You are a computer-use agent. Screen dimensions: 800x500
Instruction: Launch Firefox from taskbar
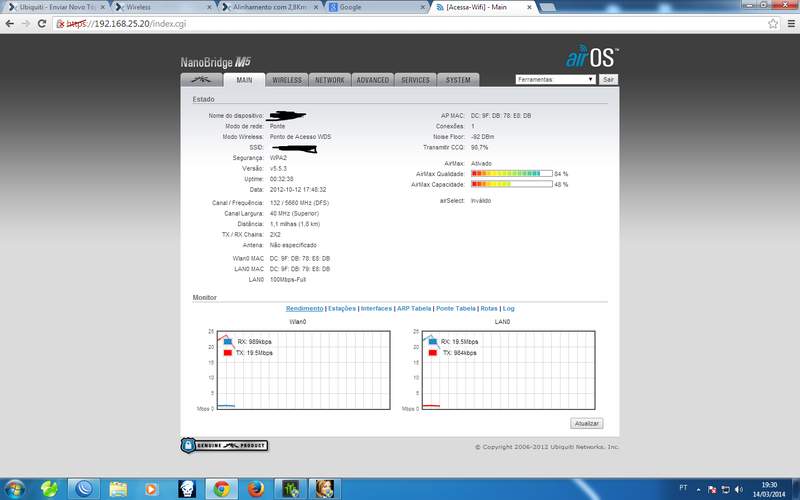[x=256, y=489]
